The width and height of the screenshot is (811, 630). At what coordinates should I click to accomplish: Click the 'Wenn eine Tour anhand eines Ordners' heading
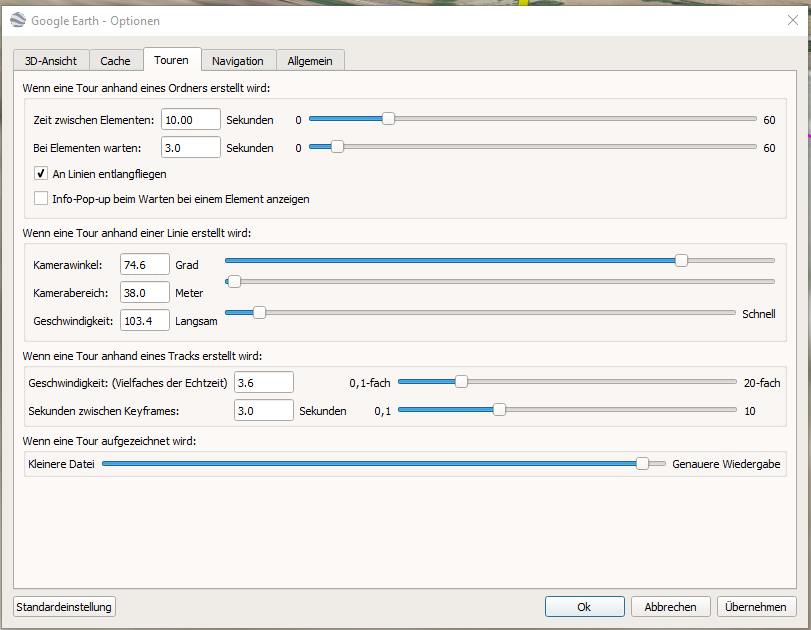pyautogui.click(x=146, y=88)
